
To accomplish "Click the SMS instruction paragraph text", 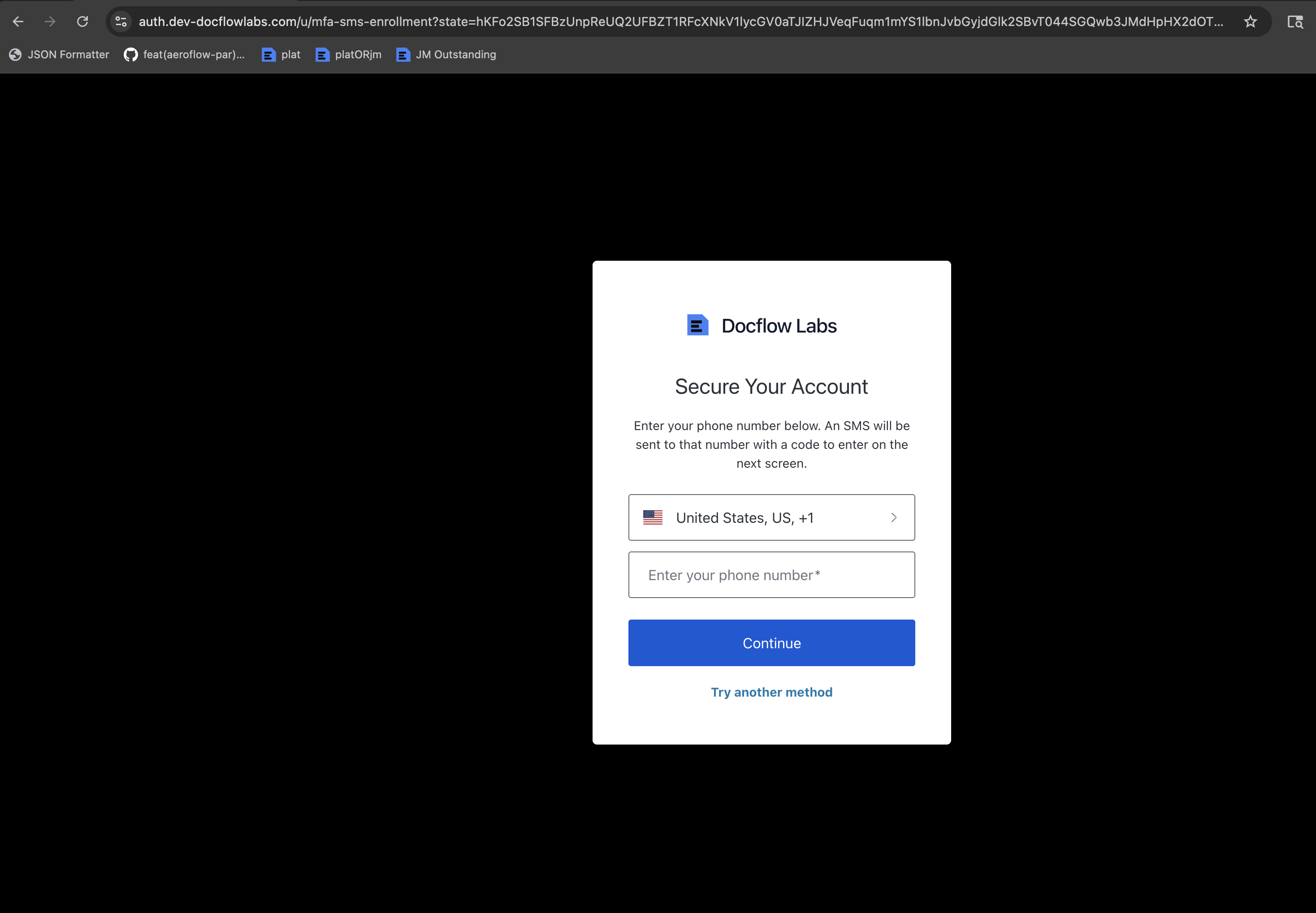I will coord(771,444).
